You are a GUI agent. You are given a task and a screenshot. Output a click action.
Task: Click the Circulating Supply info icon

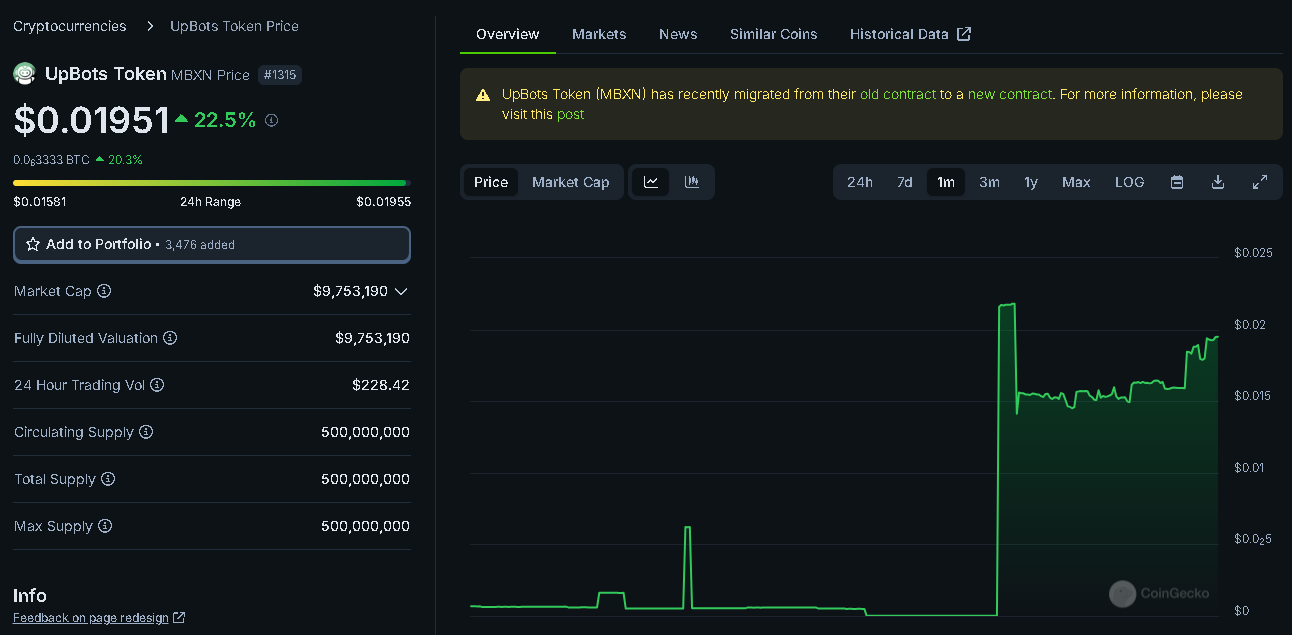click(x=146, y=432)
